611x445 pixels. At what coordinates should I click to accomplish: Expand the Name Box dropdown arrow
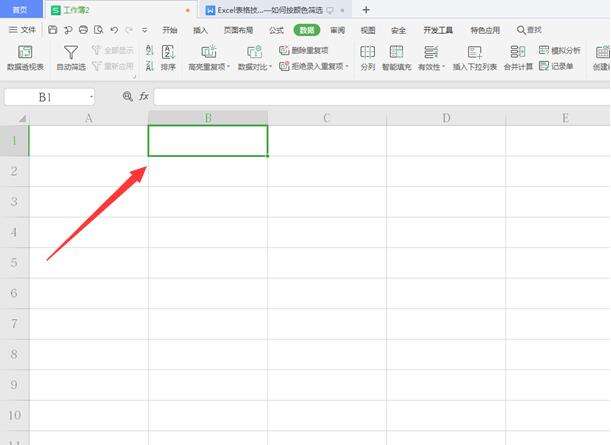pos(91,97)
